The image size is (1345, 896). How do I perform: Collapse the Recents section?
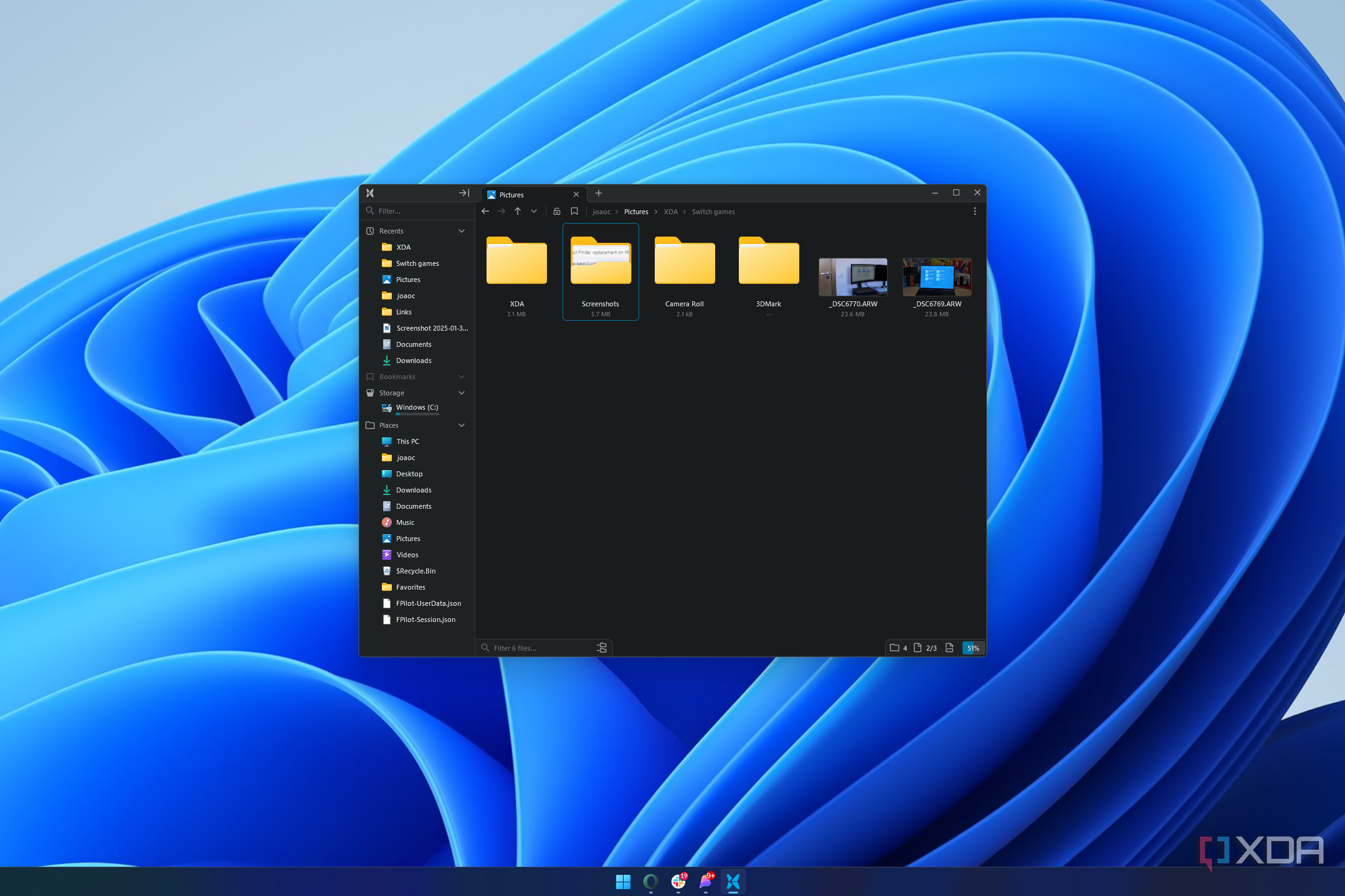pyautogui.click(x=461, y=230)
